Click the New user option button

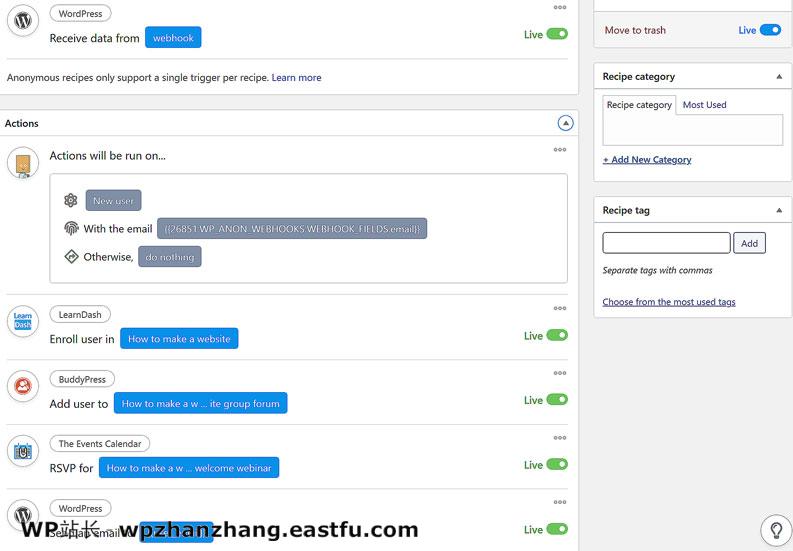click(113, 200)
